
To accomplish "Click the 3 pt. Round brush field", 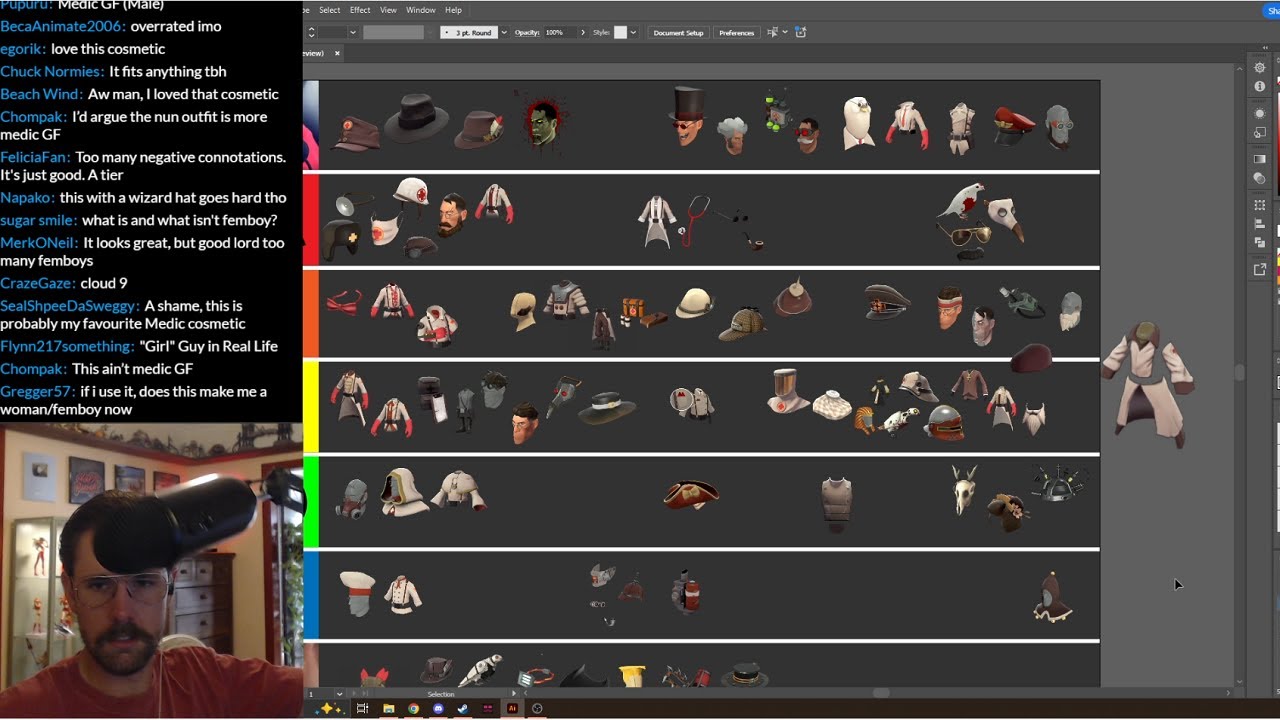I will point(469,32).
